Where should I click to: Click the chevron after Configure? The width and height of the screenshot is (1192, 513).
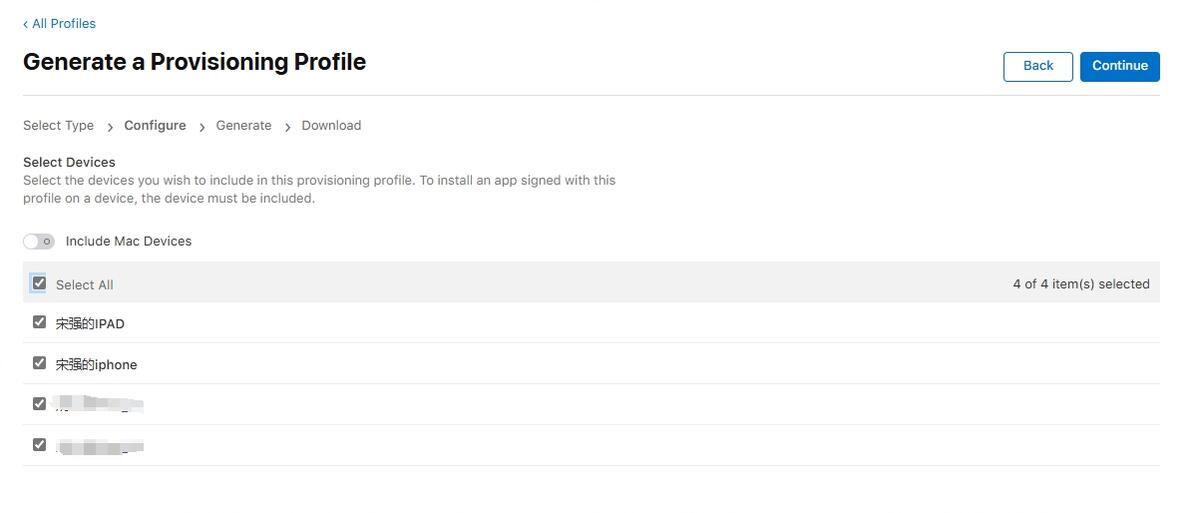202,127
